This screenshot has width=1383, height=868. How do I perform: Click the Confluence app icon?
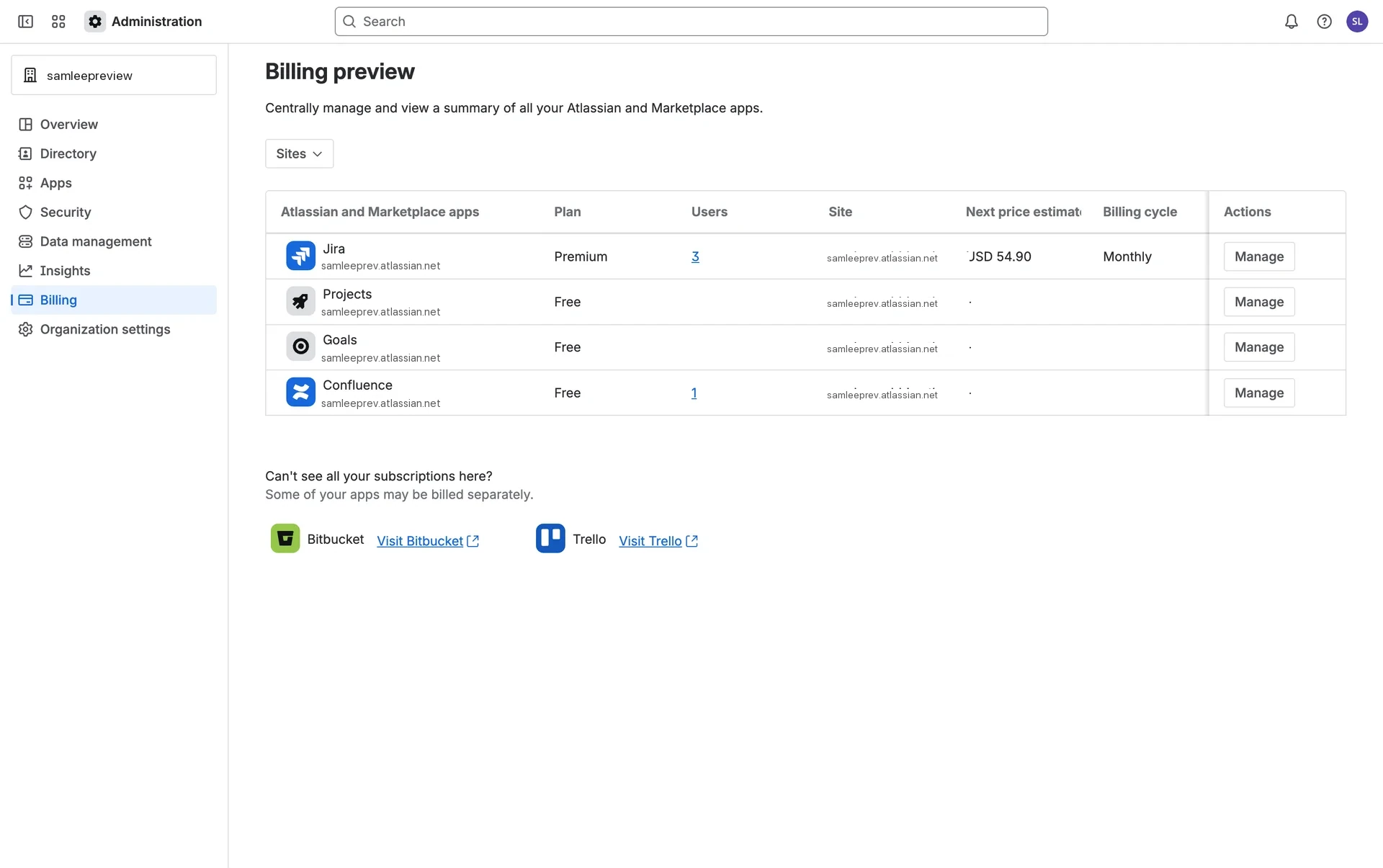300,392
